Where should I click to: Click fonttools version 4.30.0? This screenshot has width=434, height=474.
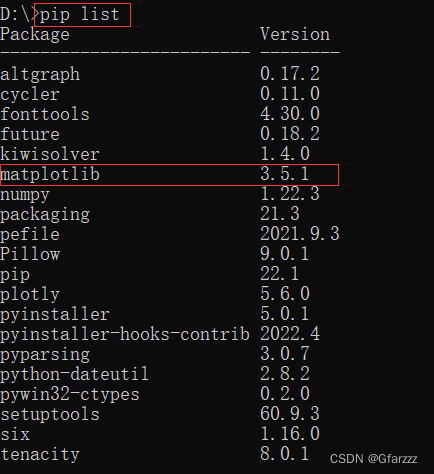290,114
